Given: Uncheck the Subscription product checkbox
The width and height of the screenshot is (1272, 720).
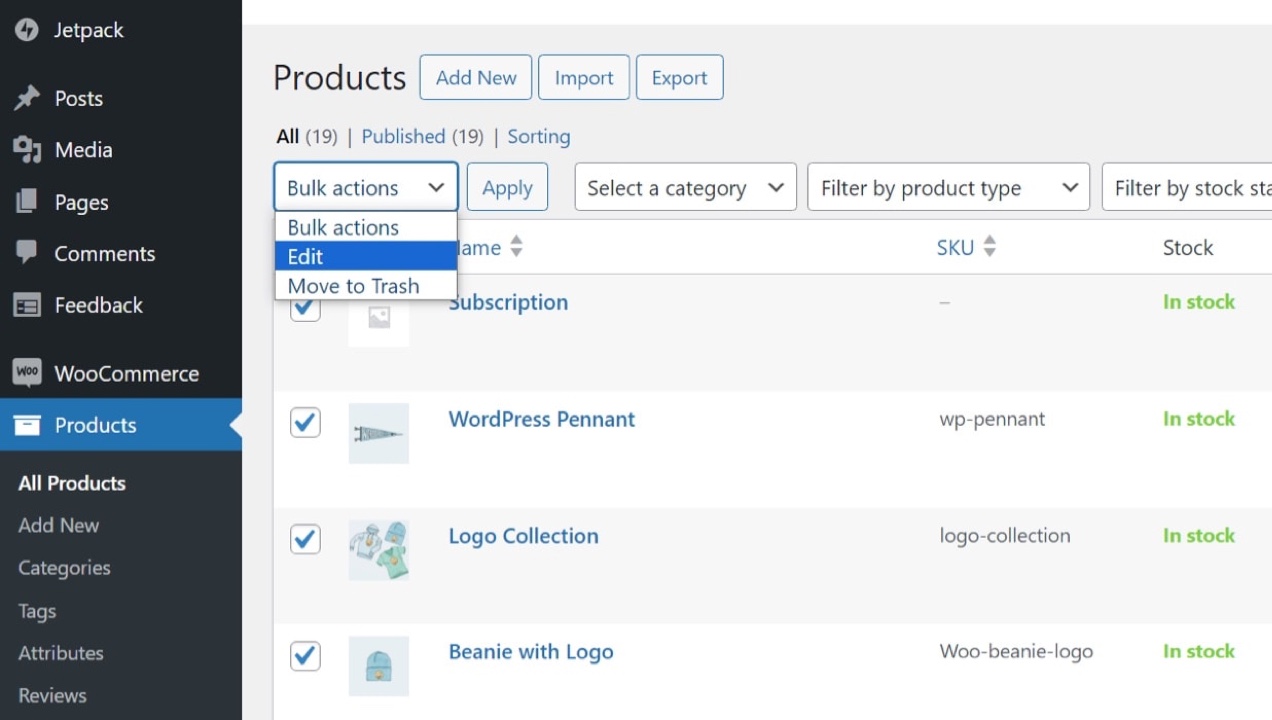Looking at the screenshot, I should pyautogui.click(x=305, y=307).
